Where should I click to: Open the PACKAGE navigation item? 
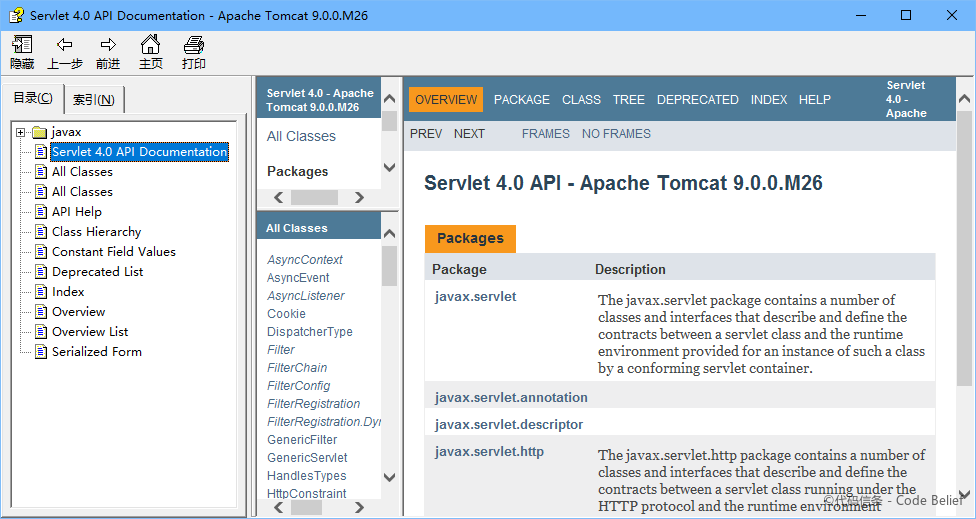[x=522, y=100]
